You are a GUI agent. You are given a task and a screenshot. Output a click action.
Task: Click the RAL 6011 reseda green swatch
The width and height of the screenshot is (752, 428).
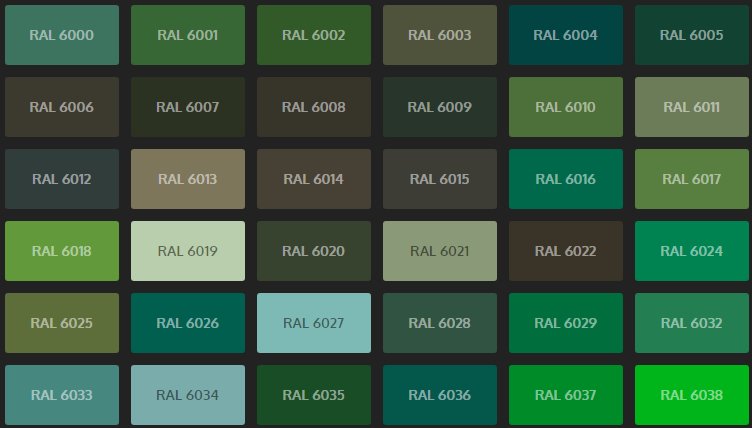[692, 107]
